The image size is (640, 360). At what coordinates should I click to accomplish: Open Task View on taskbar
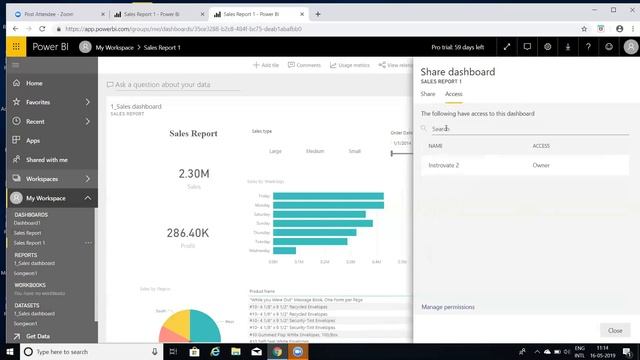pos(173,351)
